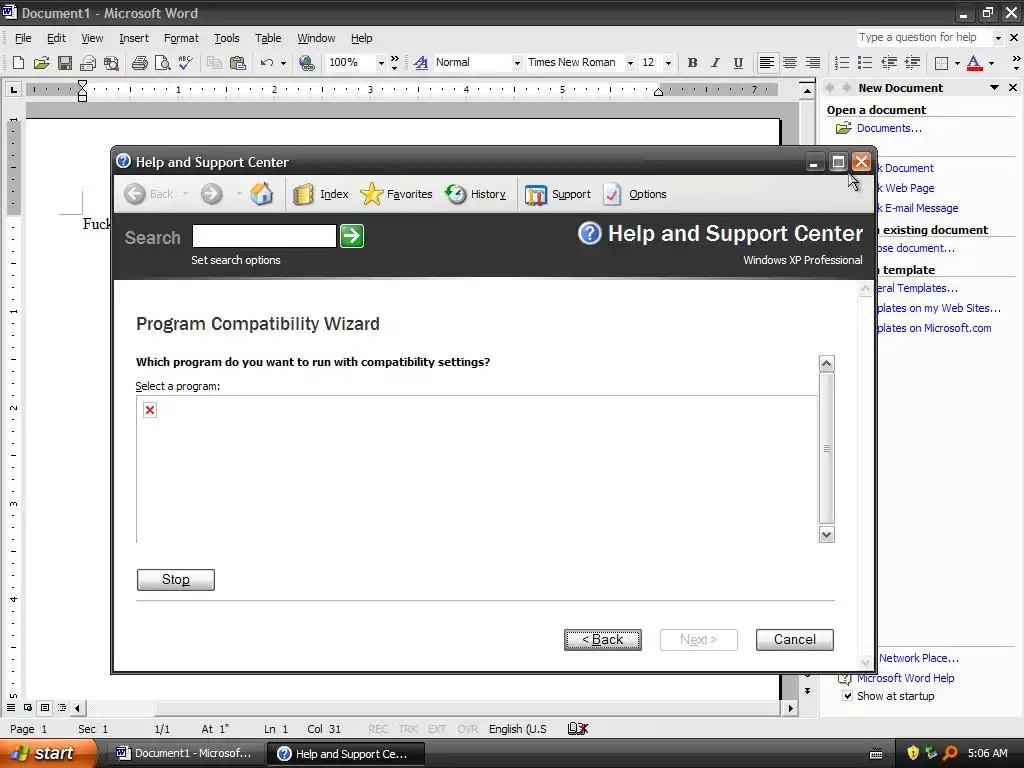Click the Stop button in the wizard
Viewport: 1024px width, 768px height.
[x=176, y=579]
